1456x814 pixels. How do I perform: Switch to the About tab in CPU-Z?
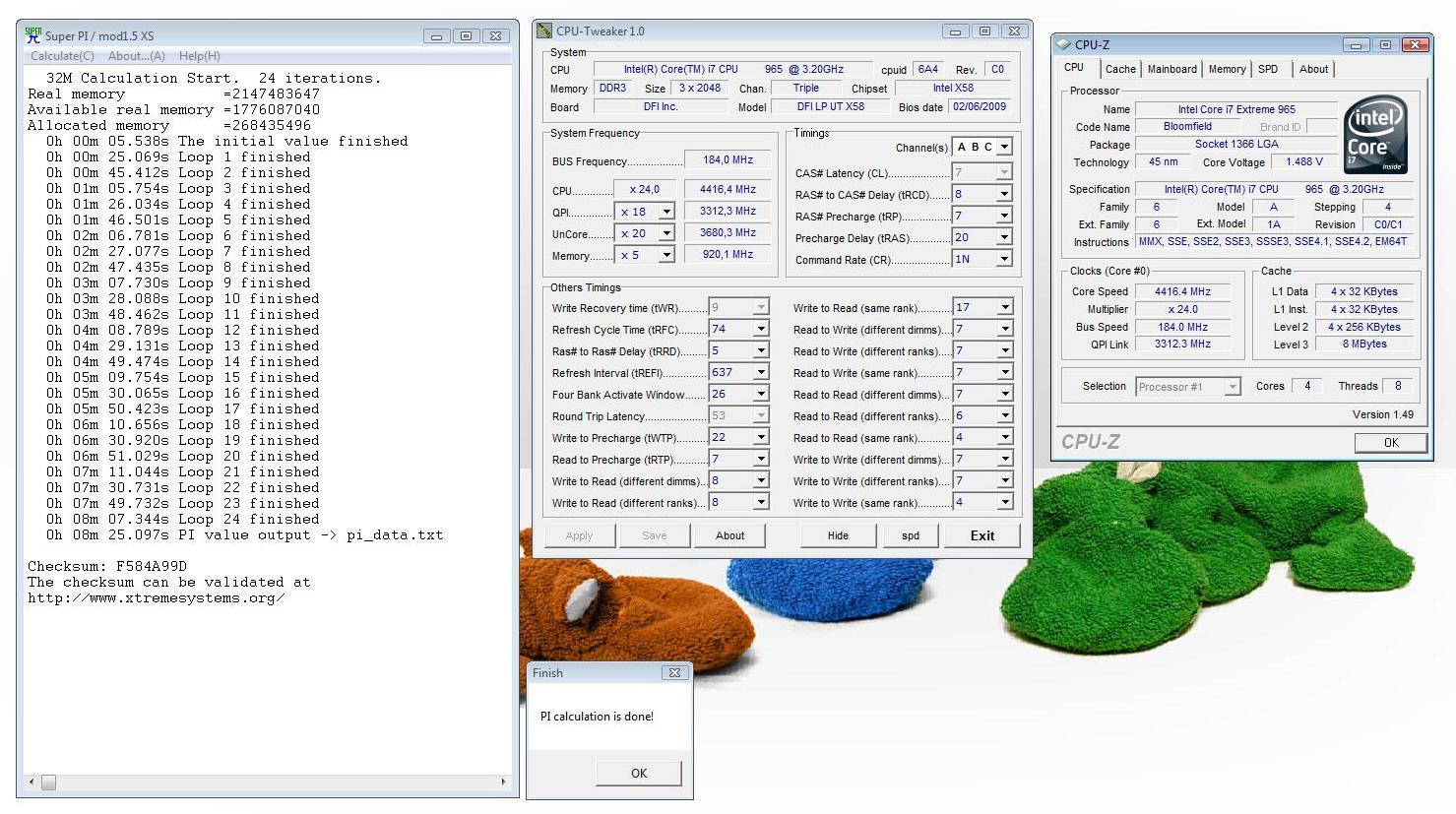click(1313, 69)
